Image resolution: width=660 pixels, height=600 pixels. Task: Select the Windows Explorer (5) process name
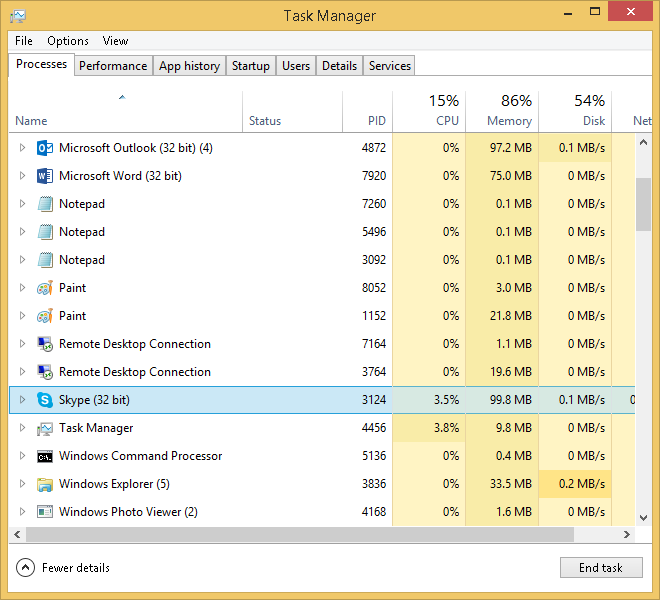coord(114,484)
